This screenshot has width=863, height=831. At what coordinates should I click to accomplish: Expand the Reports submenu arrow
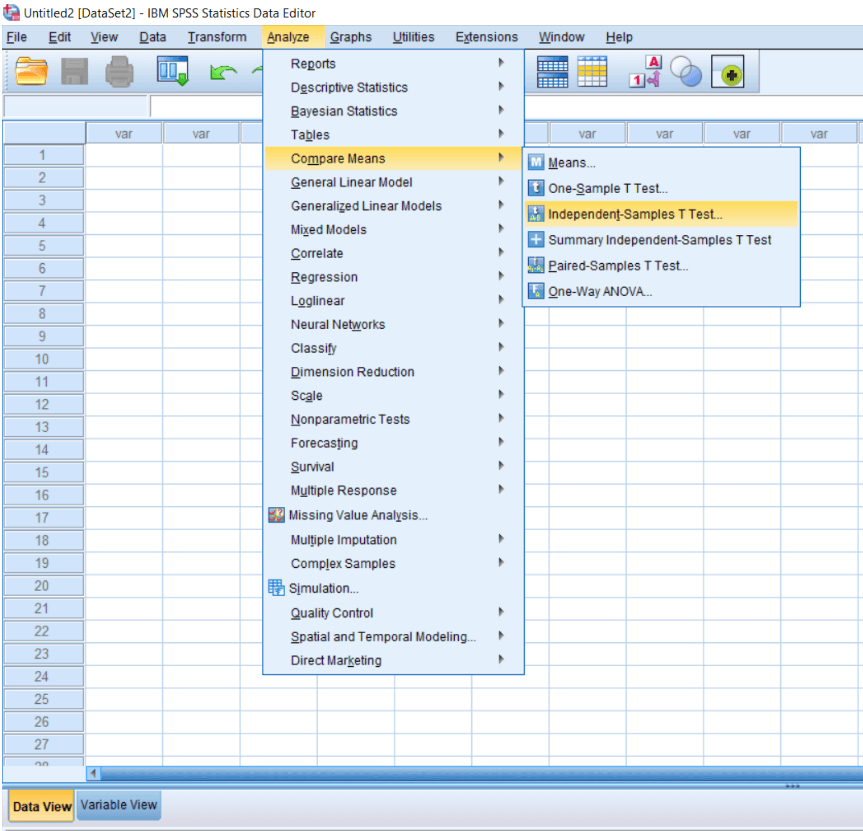(x=501, y=63)
